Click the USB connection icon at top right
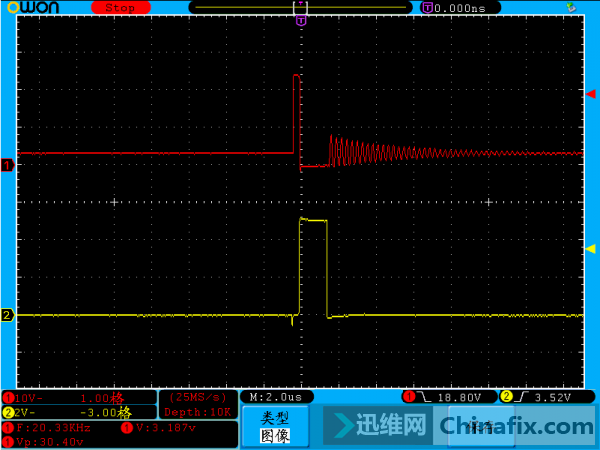This screenshot has width=600, height=450. [571, 7]
